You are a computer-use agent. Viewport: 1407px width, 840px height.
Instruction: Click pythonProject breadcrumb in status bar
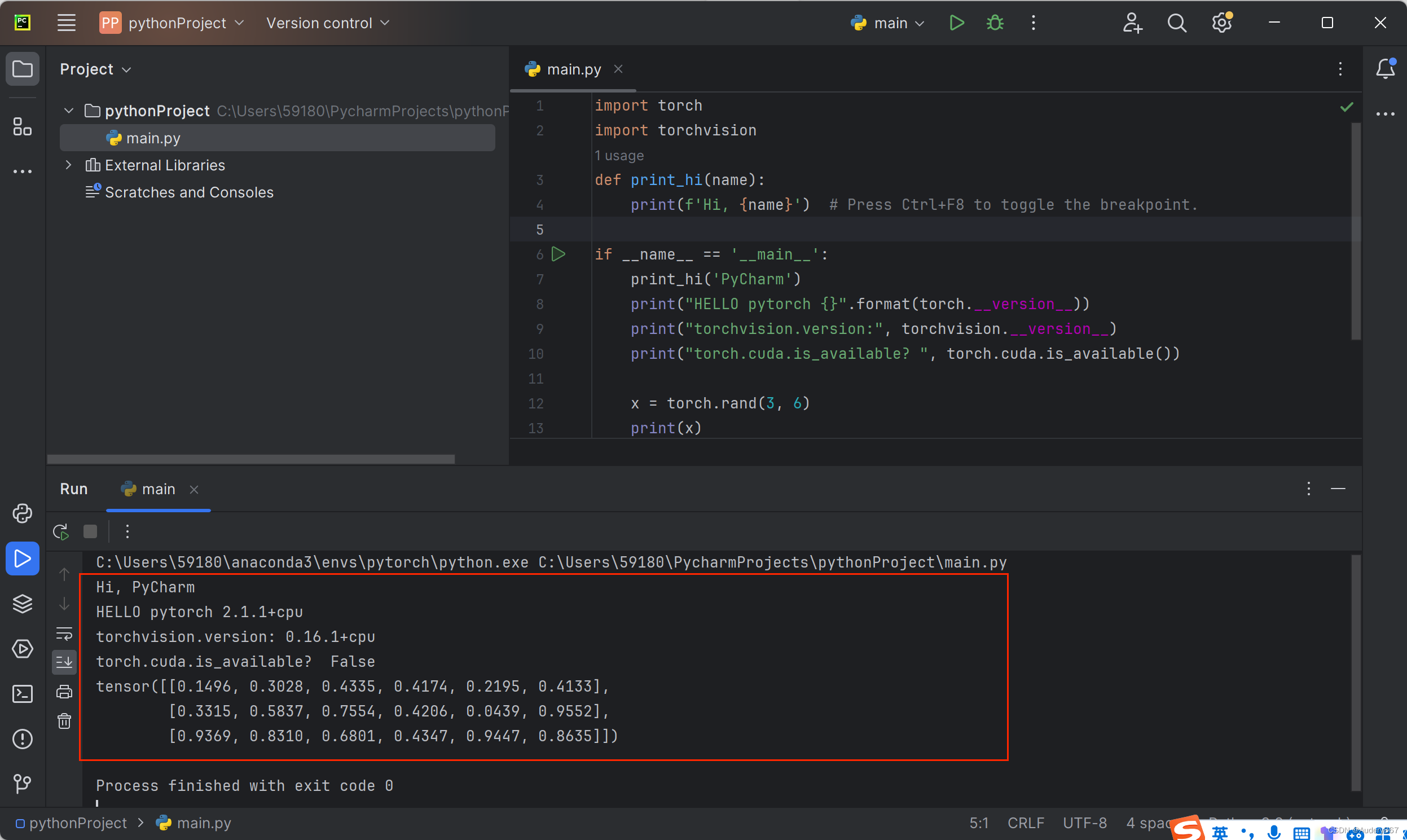(71, 823)
